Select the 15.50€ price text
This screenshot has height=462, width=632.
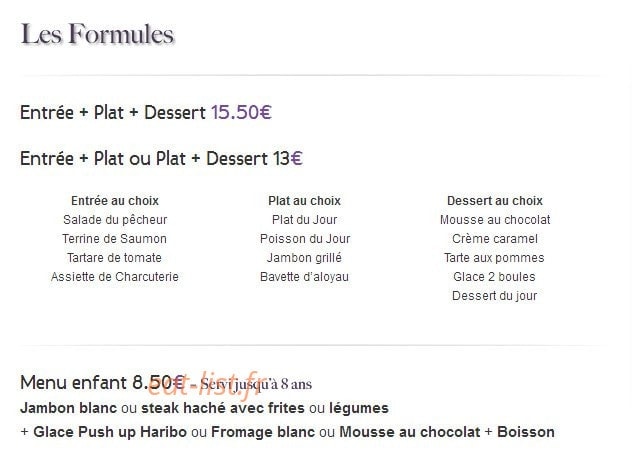click(x=241, y=112)
